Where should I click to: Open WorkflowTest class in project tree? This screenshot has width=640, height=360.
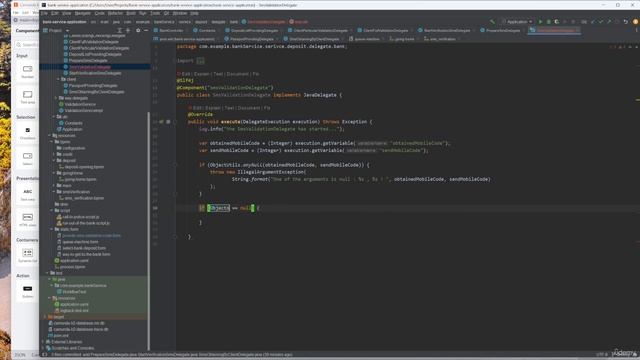[x=74, y=292]
